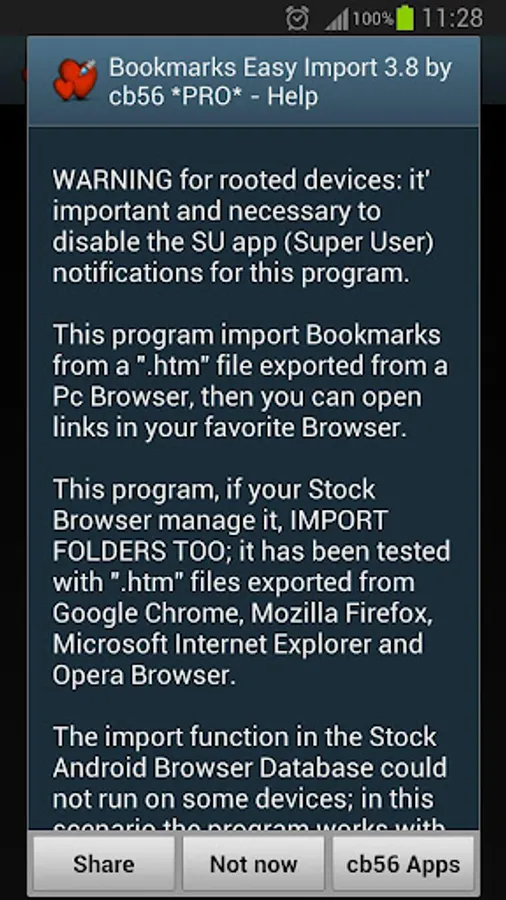Tap the Bookmarks Easy Import dialog title

[280, 82]
